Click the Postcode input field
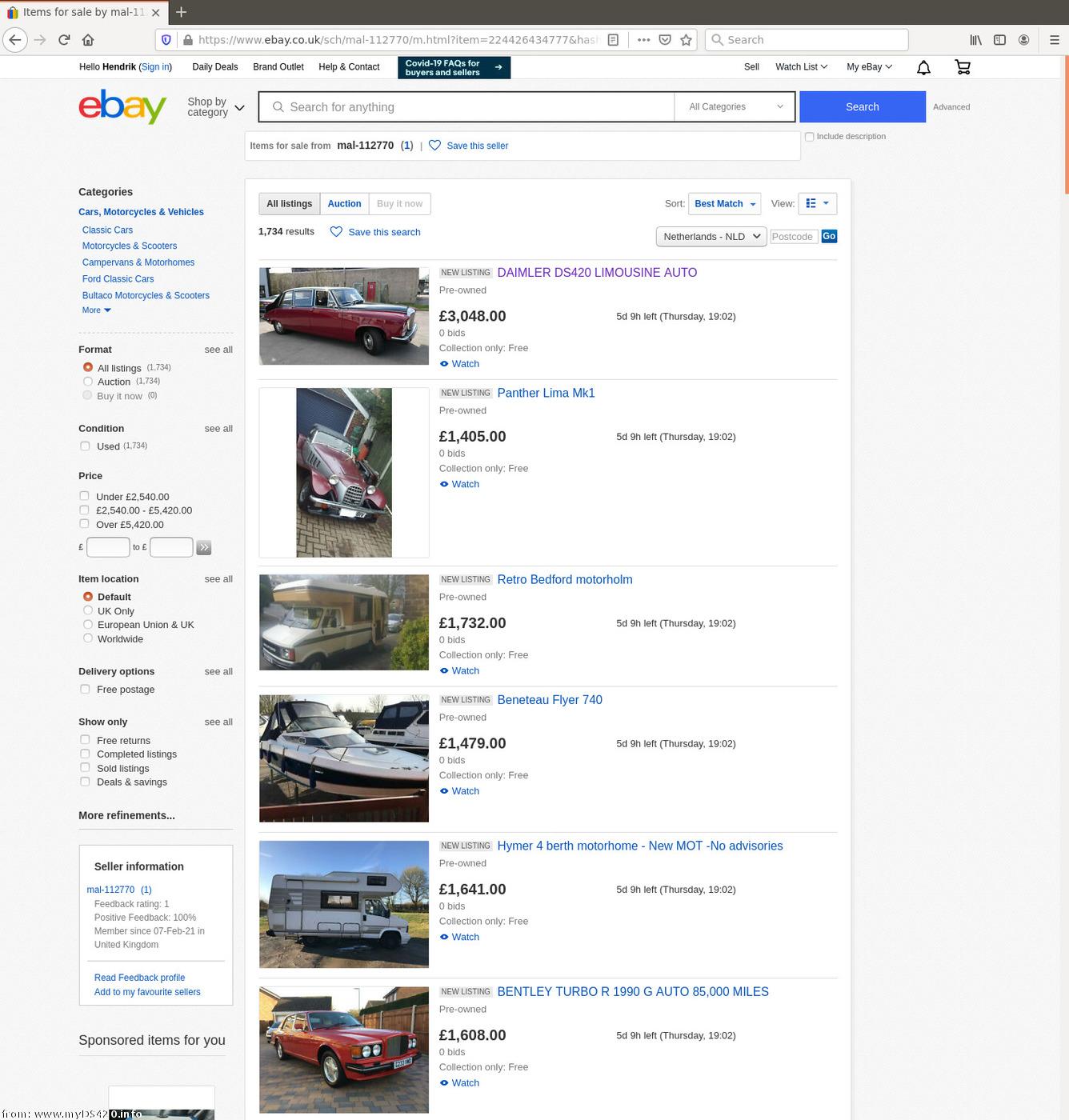Image resolution: width=1069 pixels, height=1120 pixels. (x=794, y=237)
